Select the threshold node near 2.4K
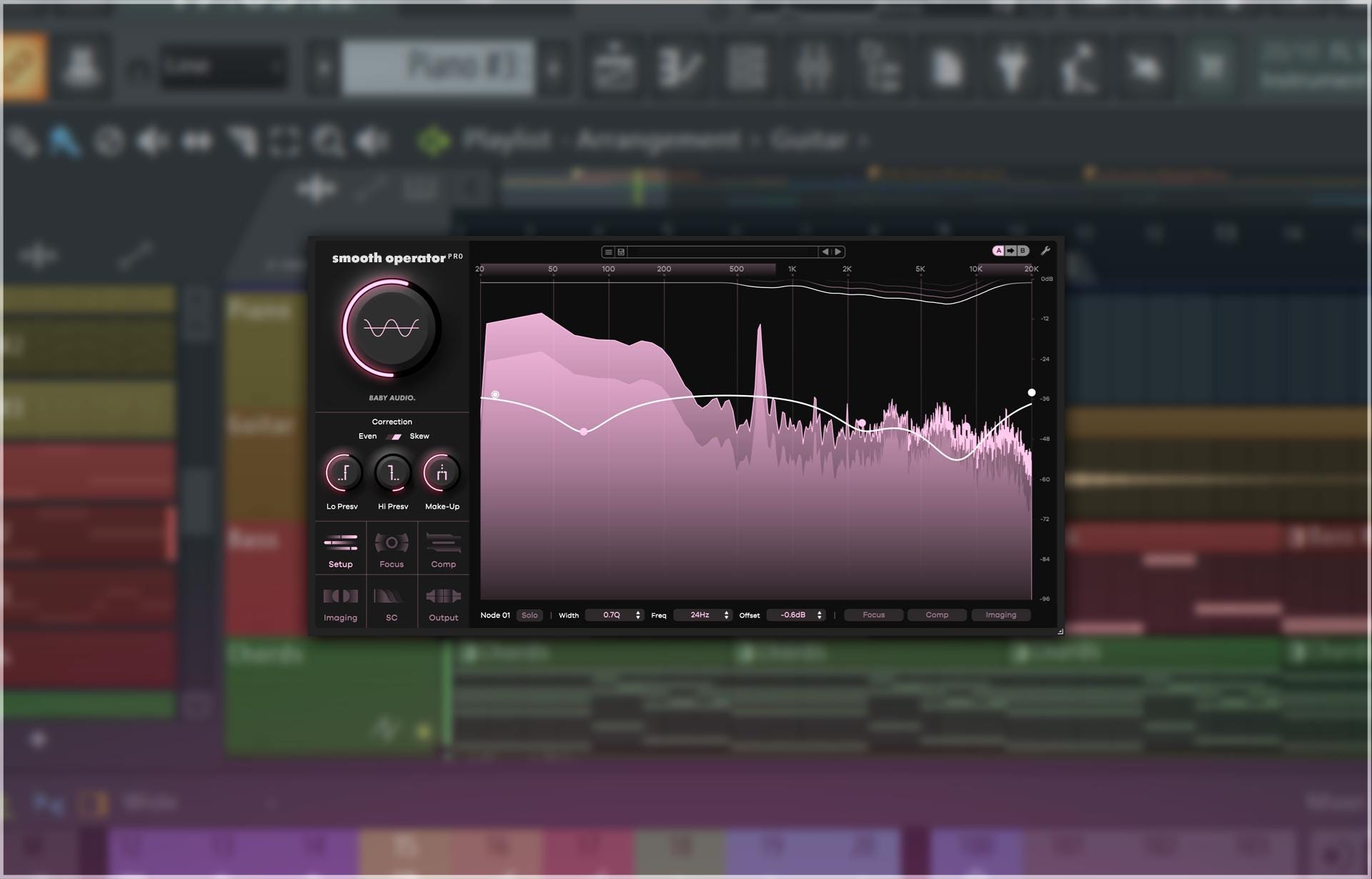 click(x=862, y=423)
